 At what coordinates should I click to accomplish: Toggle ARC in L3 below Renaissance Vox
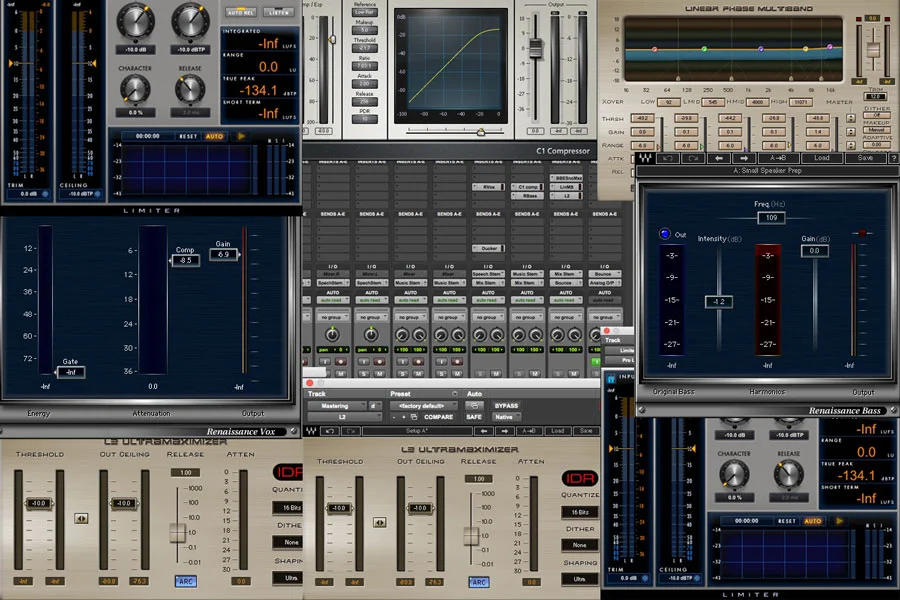[185, 581]
